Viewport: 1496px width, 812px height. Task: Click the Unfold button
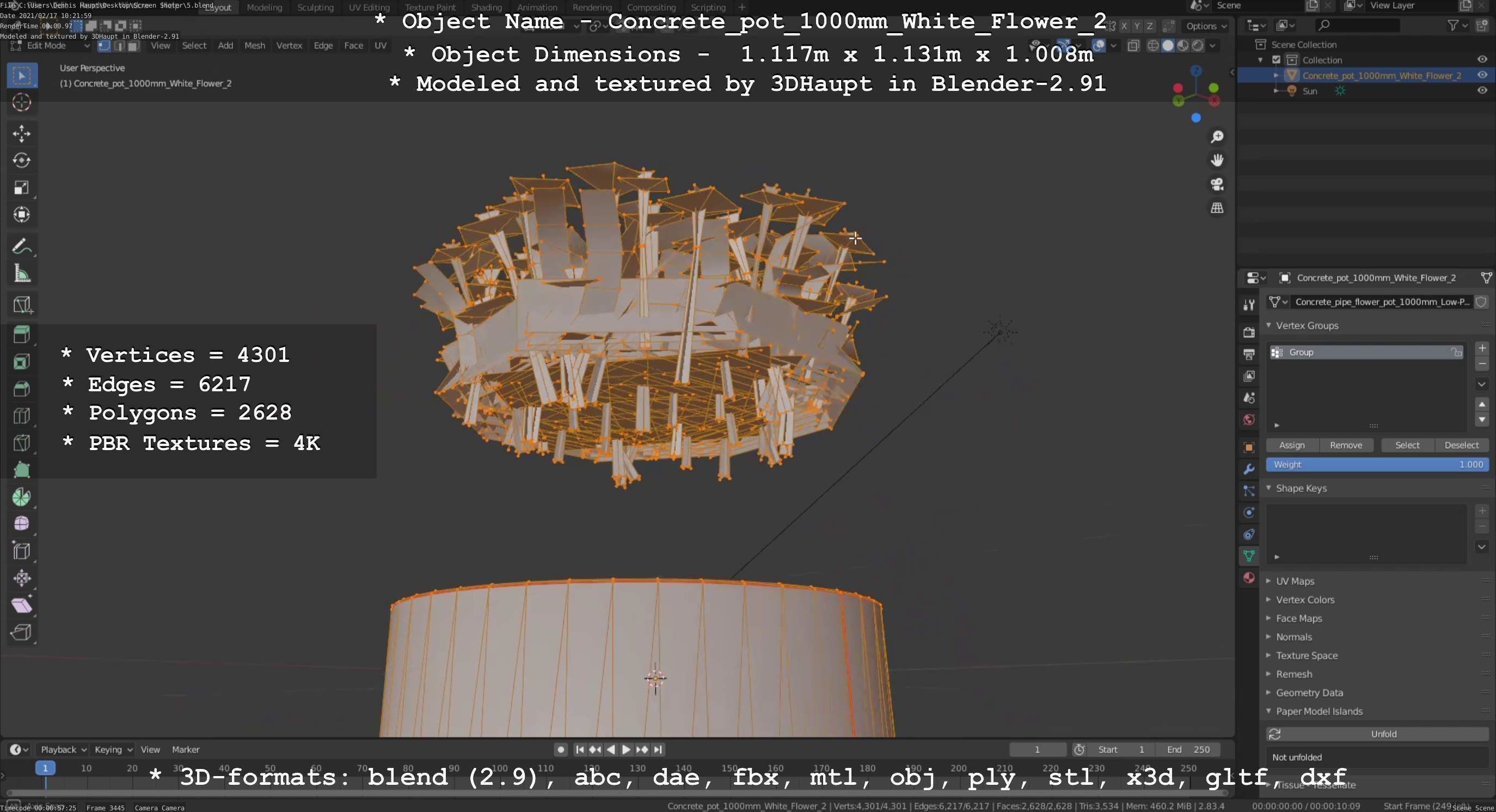1377,734
